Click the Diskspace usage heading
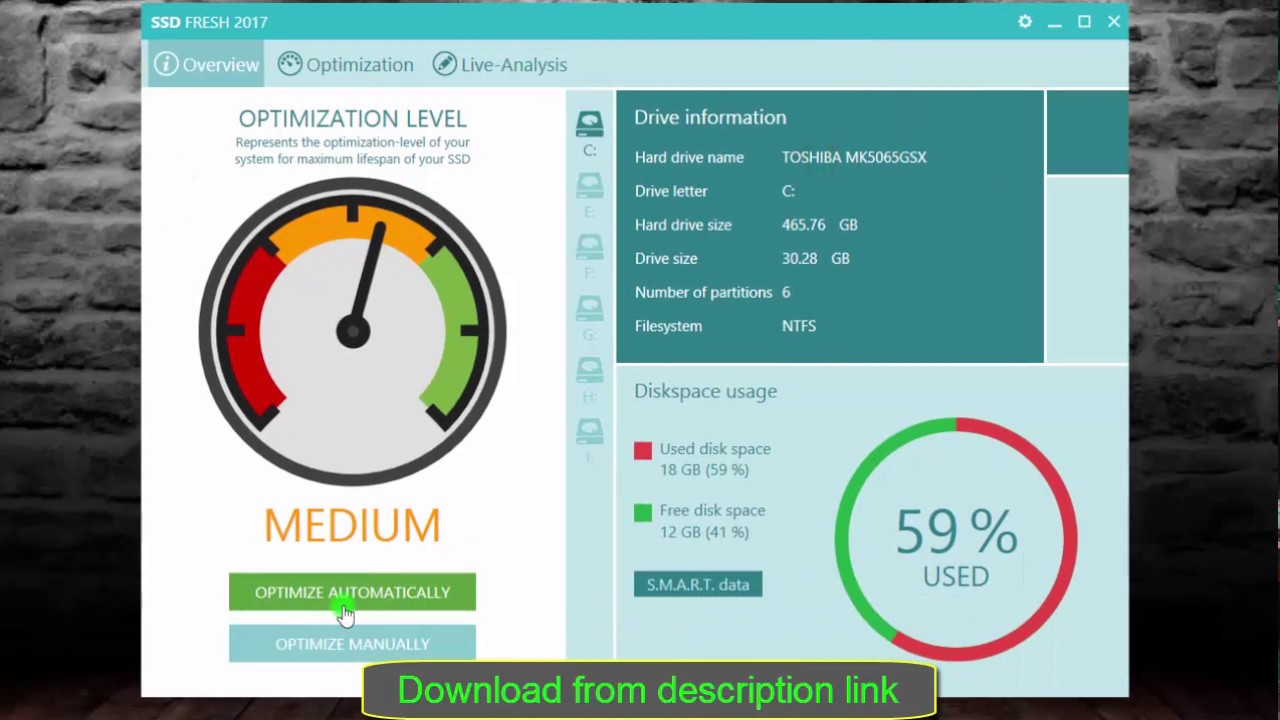 click(x=705, y=391)
